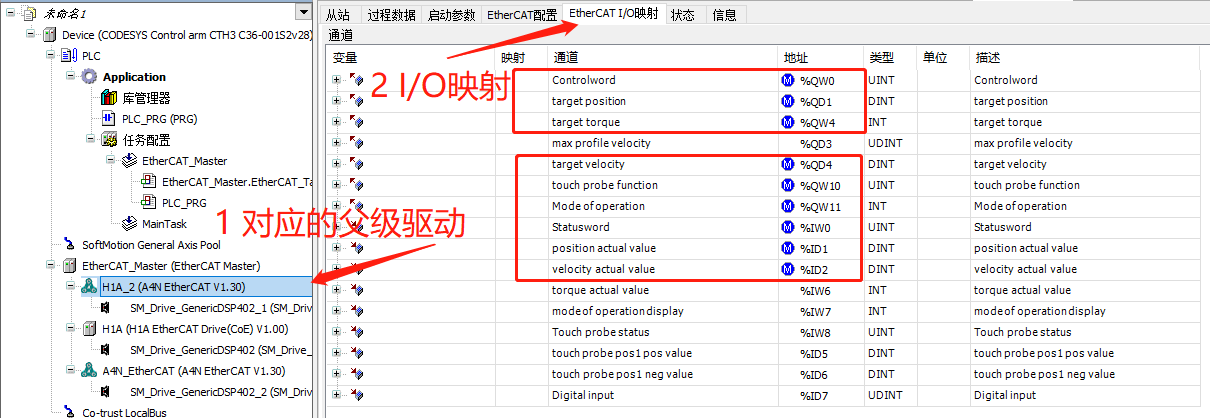
Task: Click mapping symbol beside address %IW0
Action: coord(787,227)
